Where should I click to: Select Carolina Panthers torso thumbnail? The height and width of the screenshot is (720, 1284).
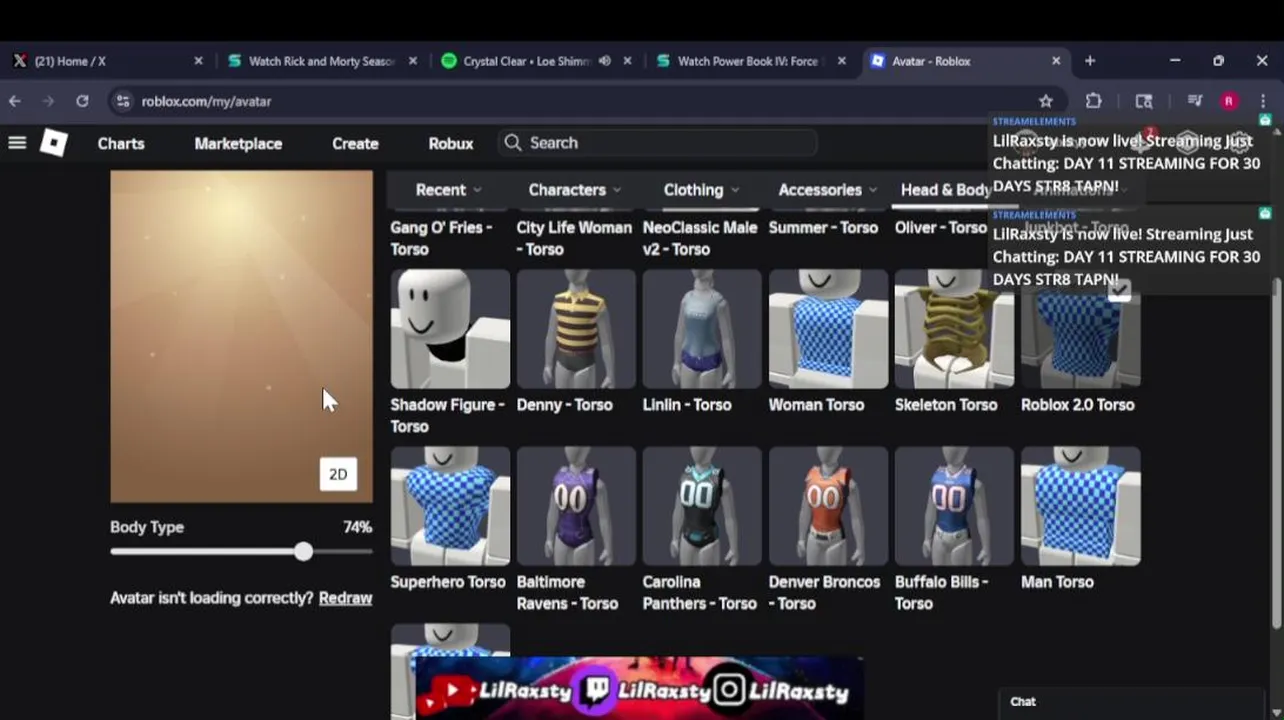tap(702, 506)
